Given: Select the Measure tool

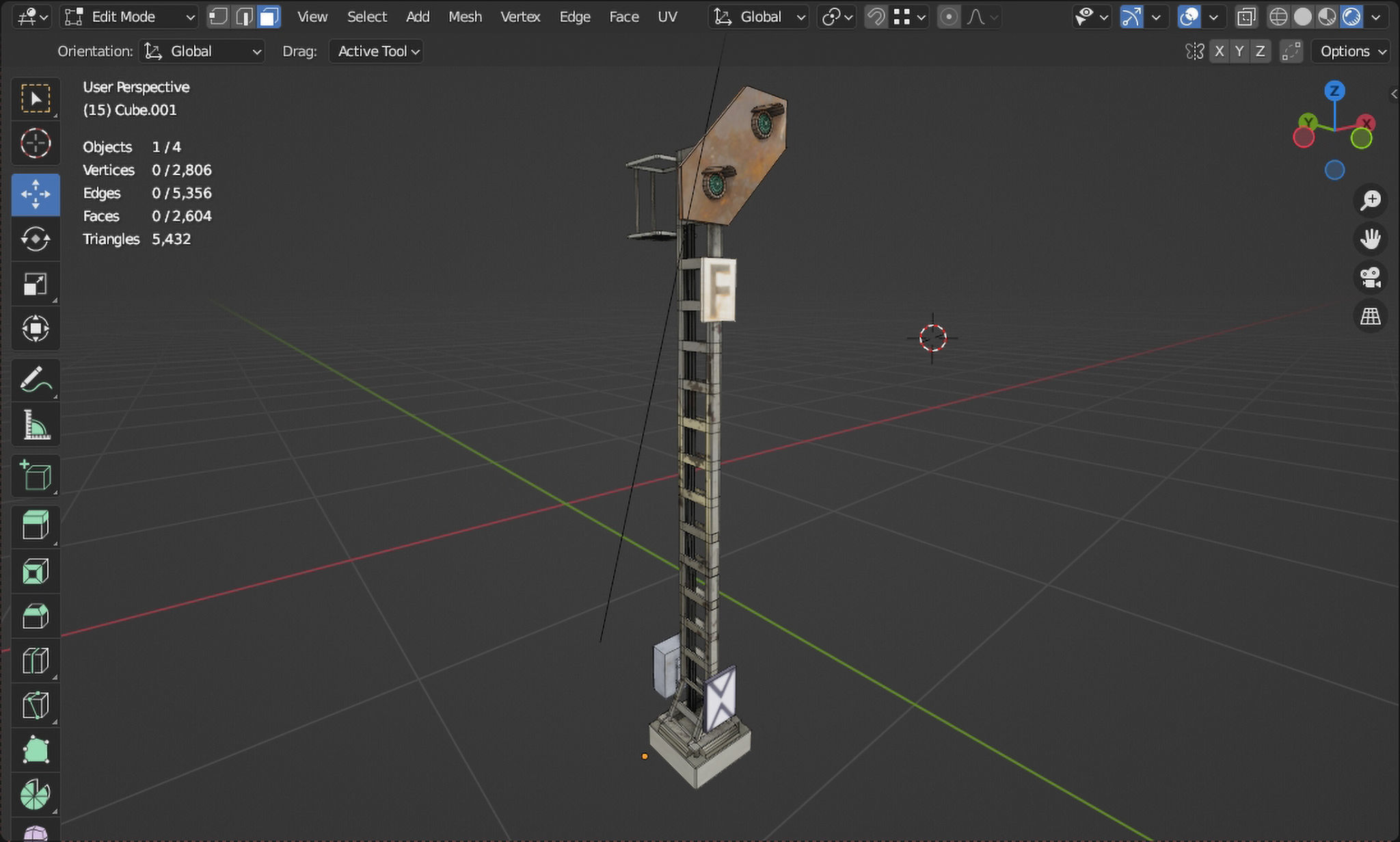Looking at the screenshot, I should pos(36,425).
